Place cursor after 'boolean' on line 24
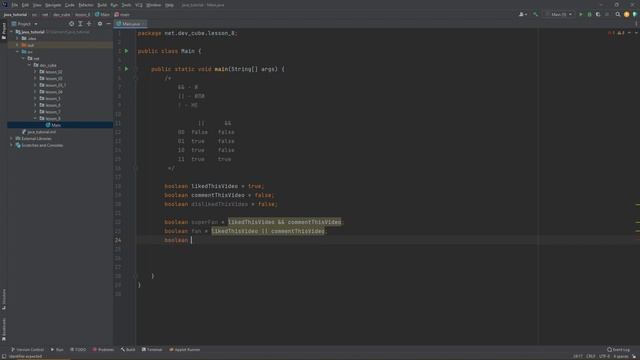This screenshot has width=640, height=360. (191, 240)
